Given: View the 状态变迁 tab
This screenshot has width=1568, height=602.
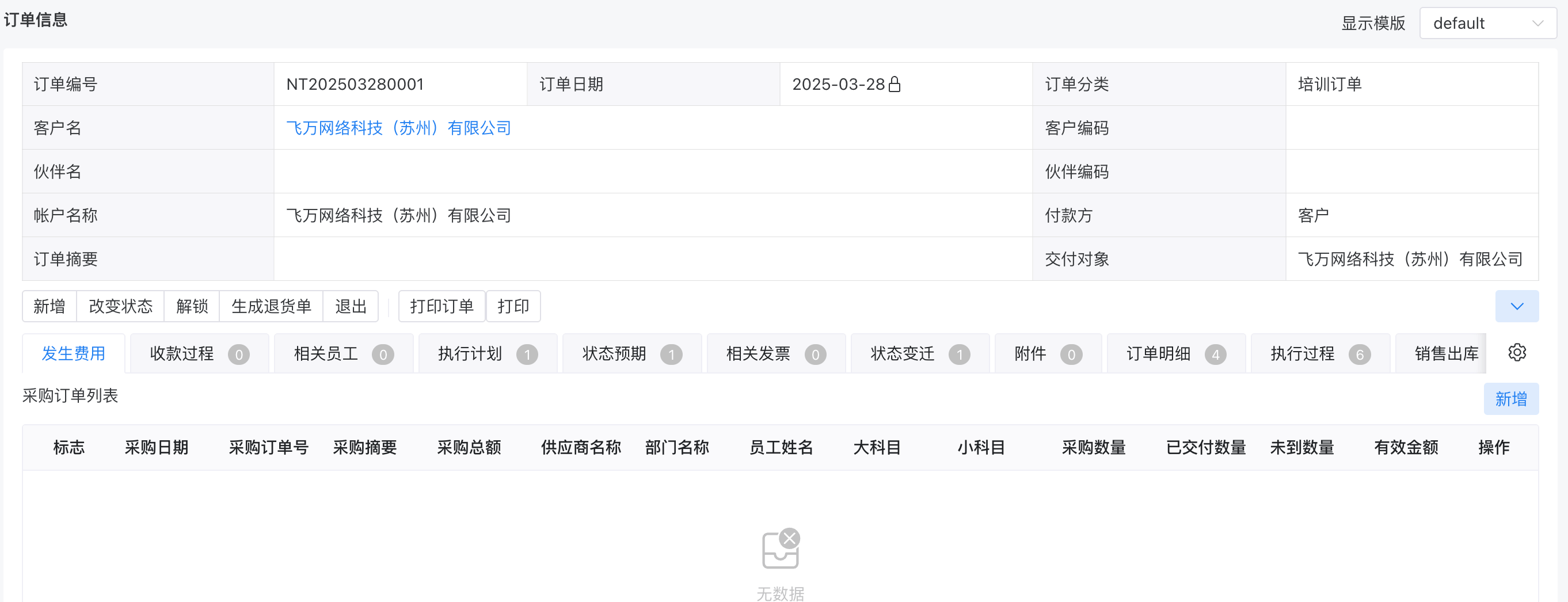Looking at the screenshot, I should tap(919, 353).
